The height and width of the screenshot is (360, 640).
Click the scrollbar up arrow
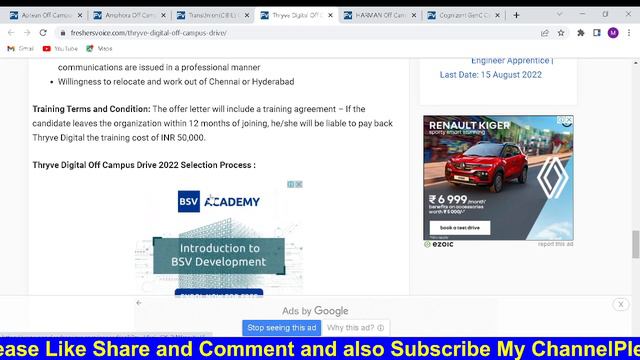[636, 63]
